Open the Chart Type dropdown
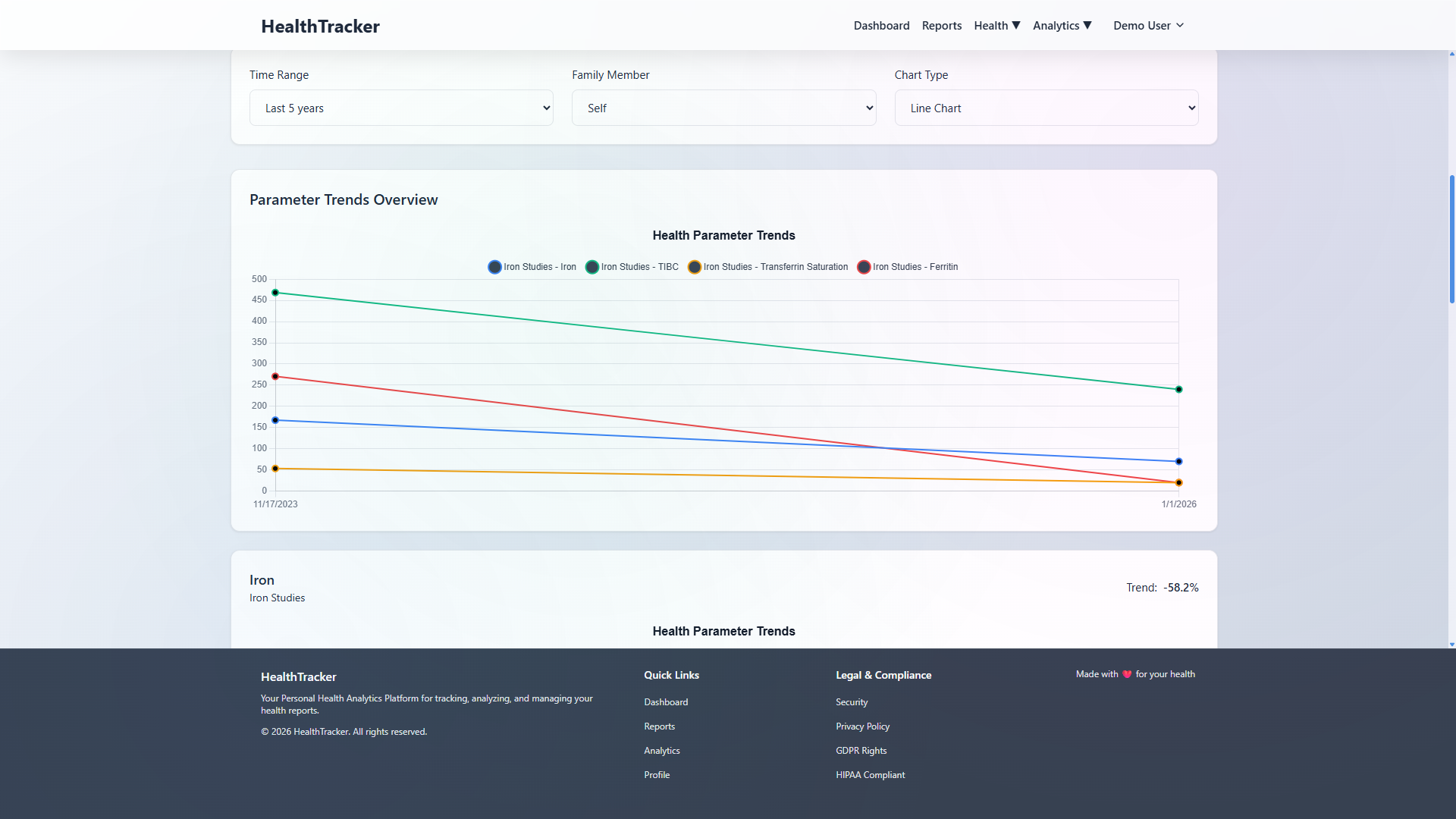The height and width of the screenshot is (819, 1456). click(1046, 108)
